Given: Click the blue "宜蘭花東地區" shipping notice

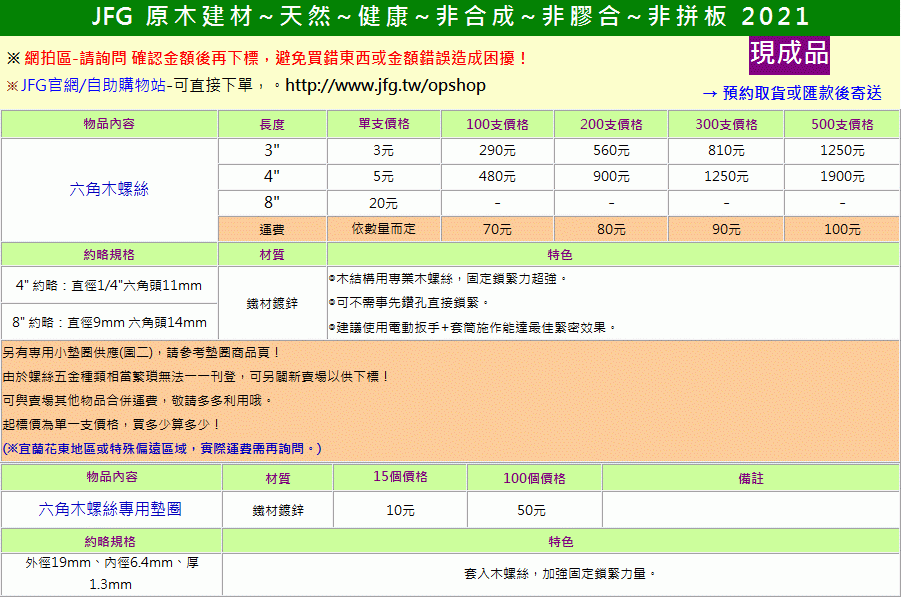Looking at the screenshot, I should pyautogui.click(x=162, y=449).
